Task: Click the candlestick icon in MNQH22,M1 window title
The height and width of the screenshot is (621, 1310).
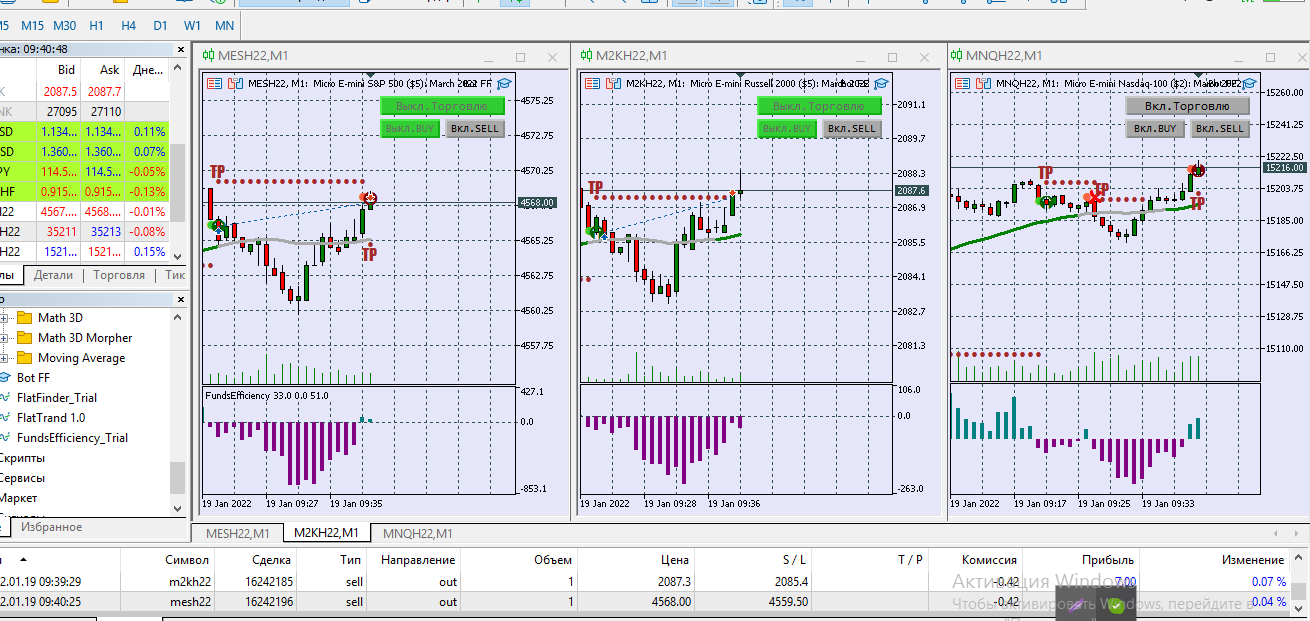Action: (x=957, y=56)
